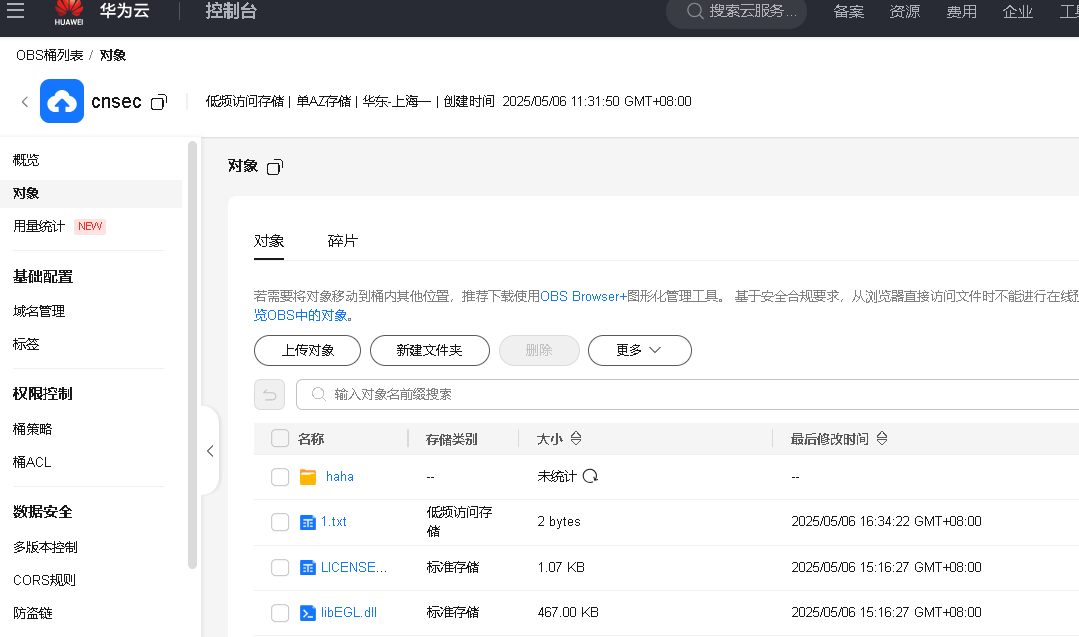The width and height of the screenshot is (1079, 637).
Task: Tick the LICENSE file checkbox
Action: pos(280,568)
